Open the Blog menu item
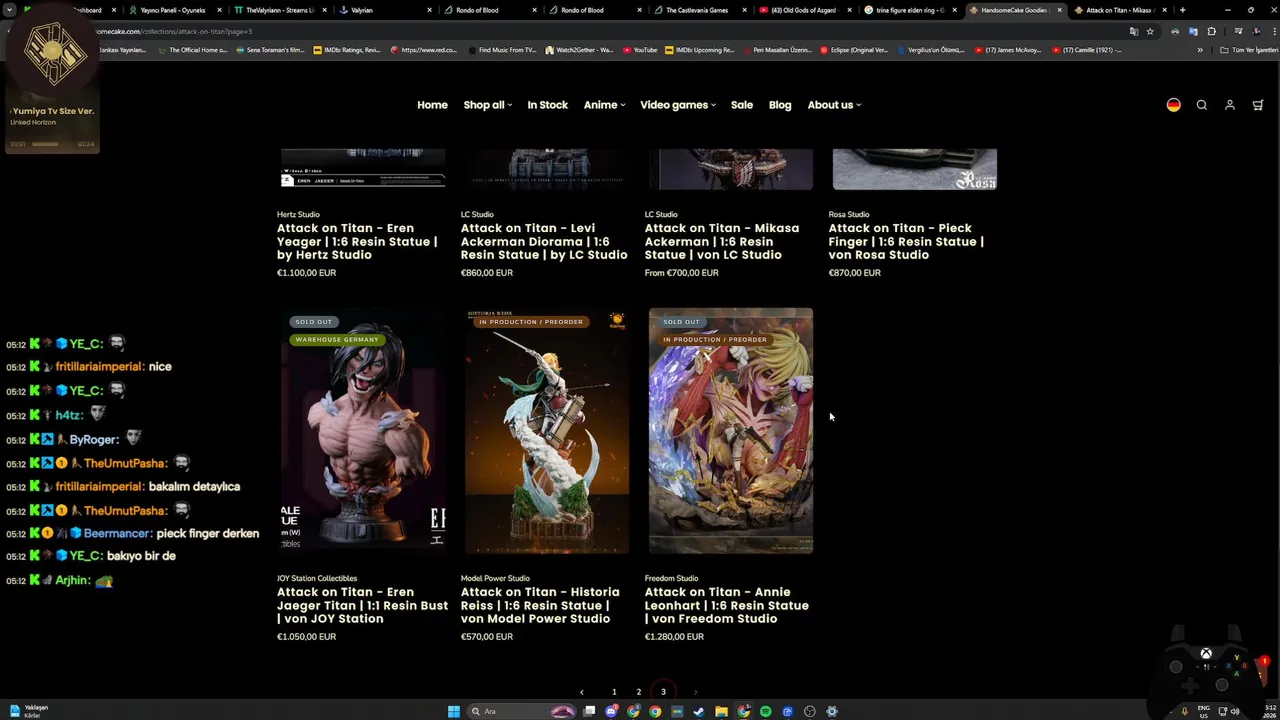 pyautogui.click(x=780, y=105)
